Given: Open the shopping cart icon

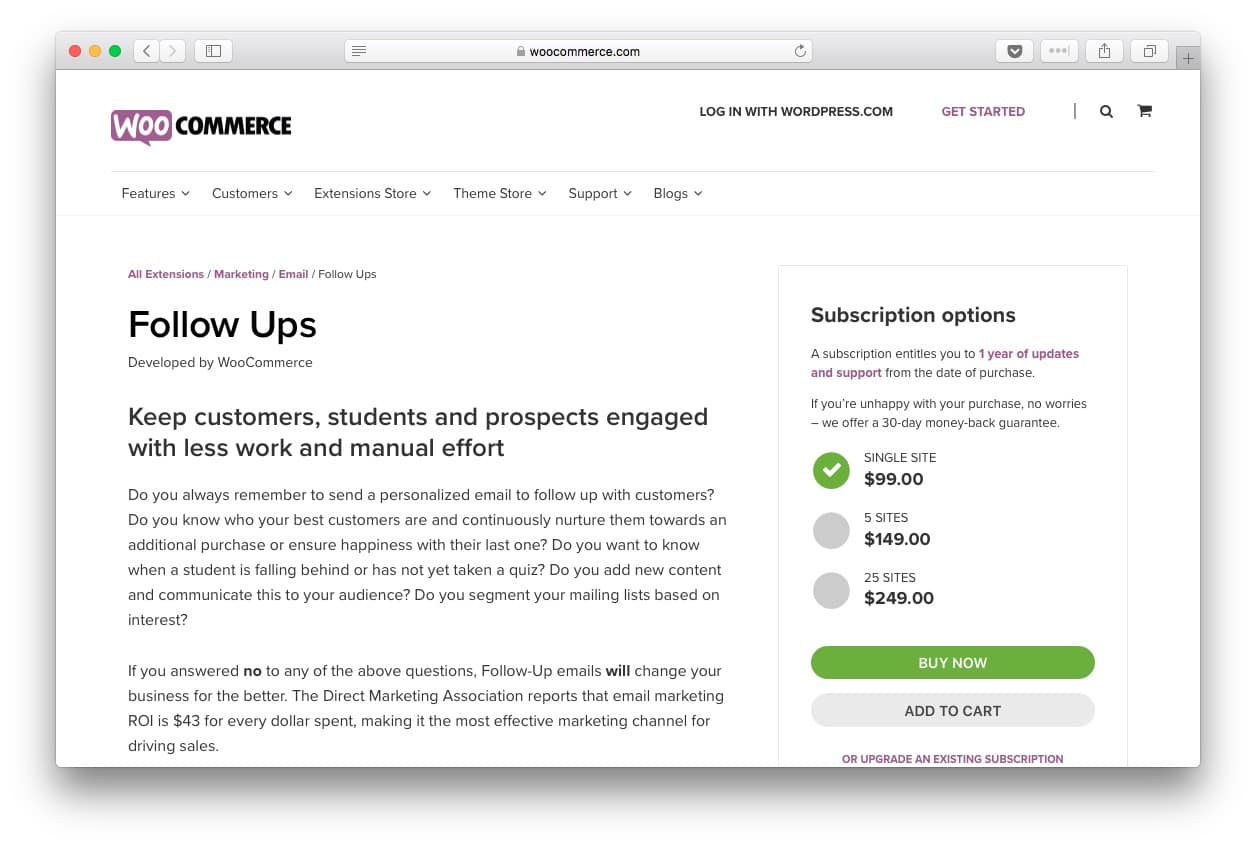Looking at the screenshot, I should coord(1144,111).
